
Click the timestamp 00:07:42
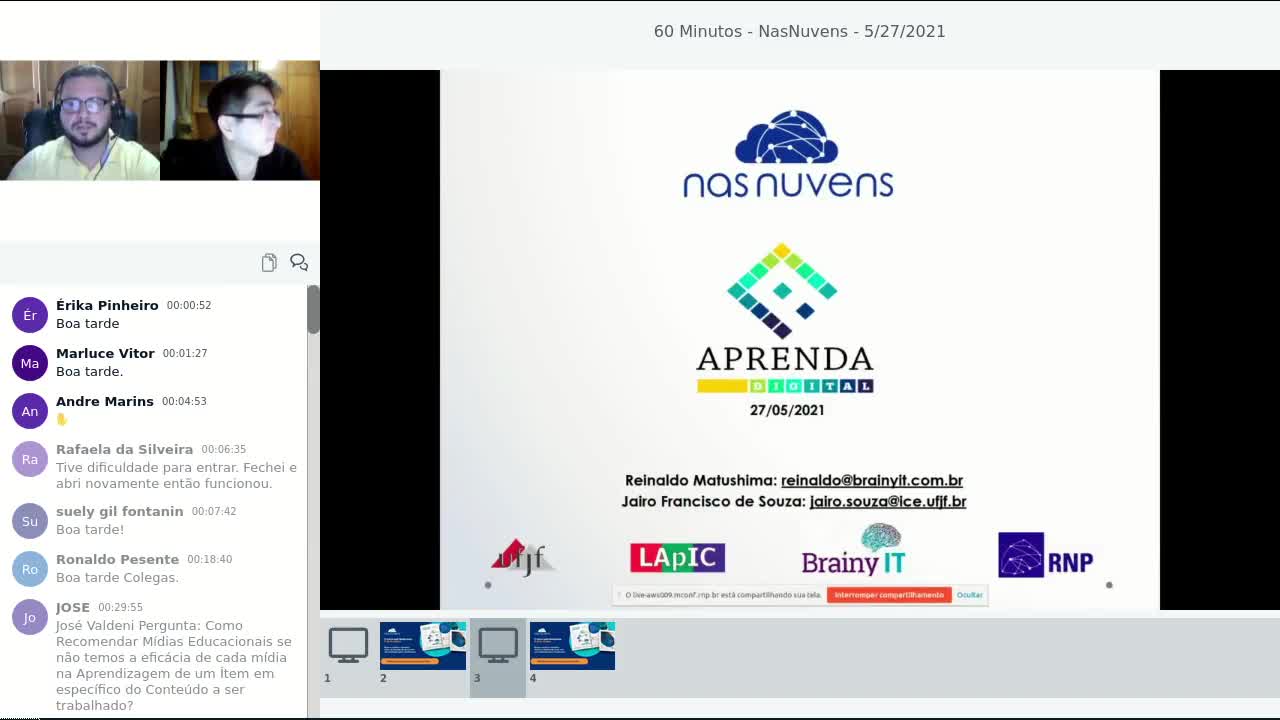point(214,511)
